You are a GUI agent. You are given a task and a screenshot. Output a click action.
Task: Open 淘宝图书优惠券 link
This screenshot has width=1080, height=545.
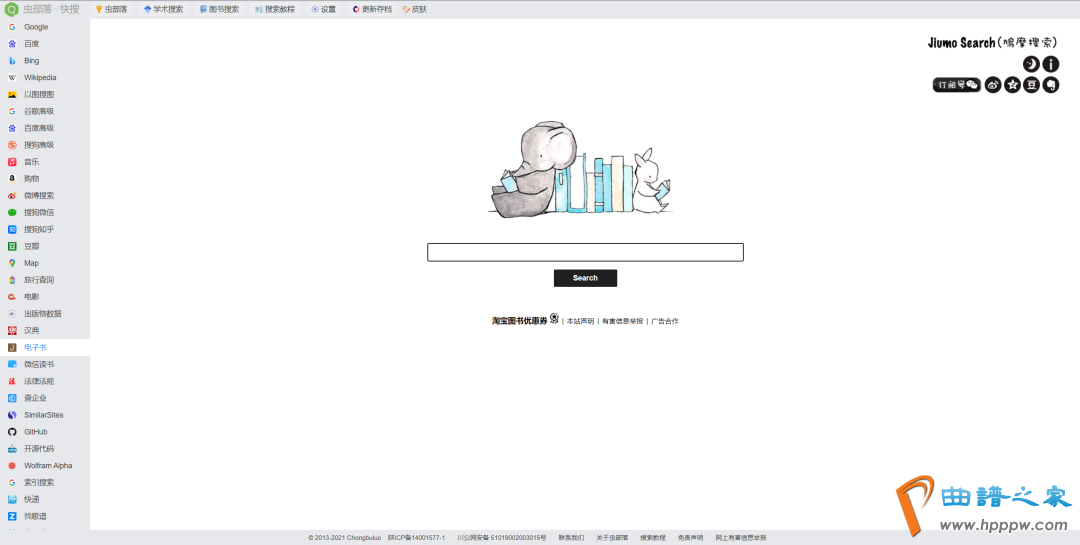pyautogui.click(x=519, y=321)
